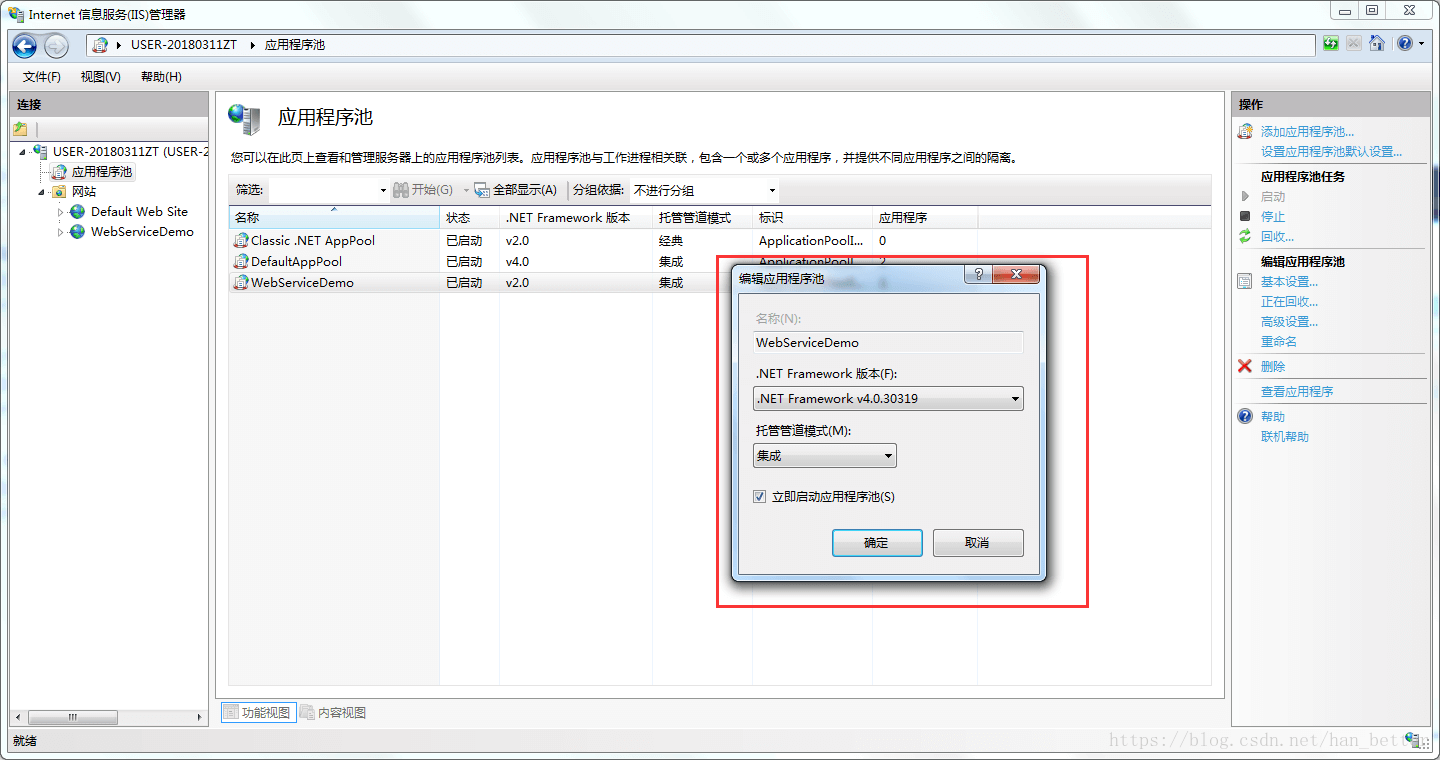1440x760 pixels.
Task: Click the 确定 button in dialog
Action: 877,543
